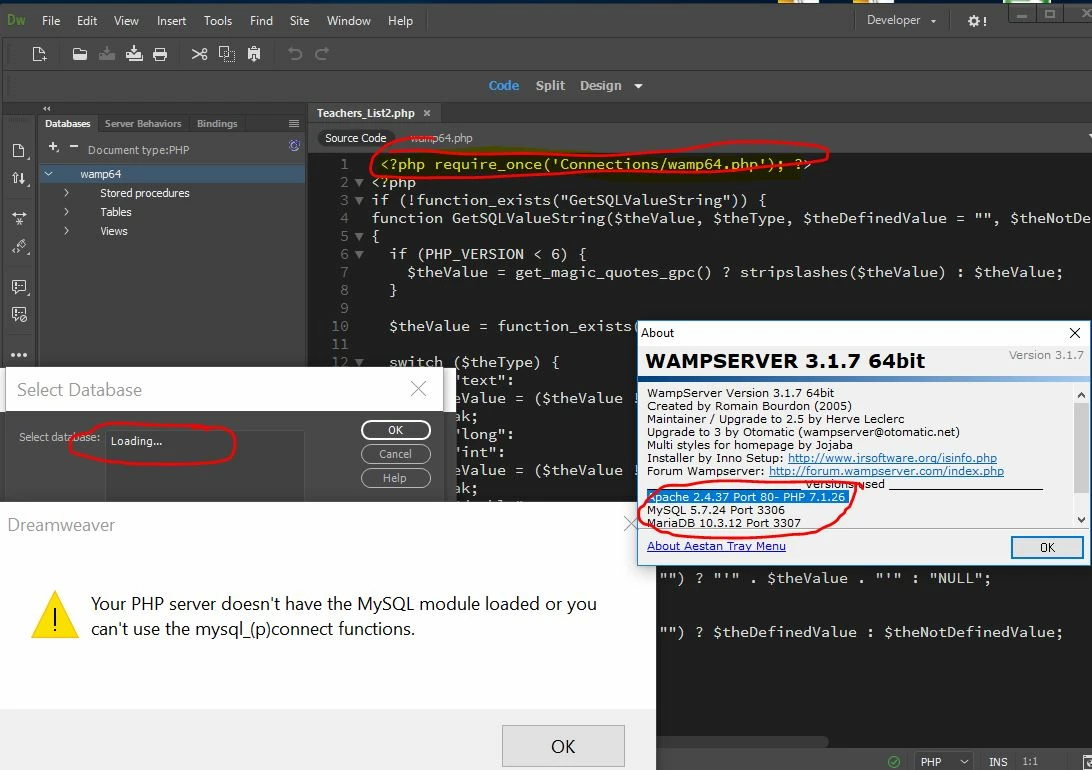The height and width of the screenshot is (770, 1092).
Task: Open the Site menu
Action: click(299, 21)
